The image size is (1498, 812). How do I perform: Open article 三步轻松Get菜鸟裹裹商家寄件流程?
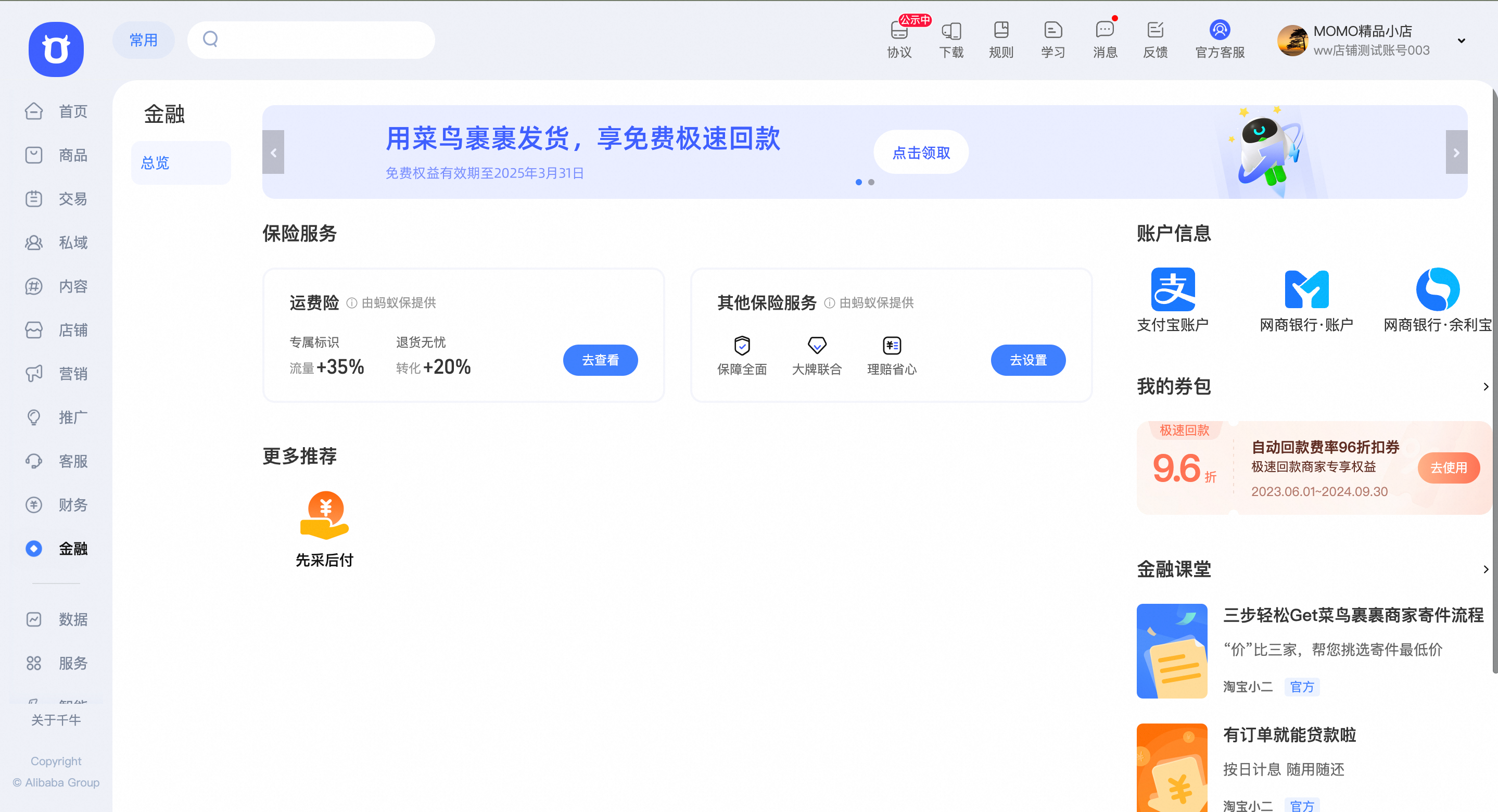(x=1353, y=615)
